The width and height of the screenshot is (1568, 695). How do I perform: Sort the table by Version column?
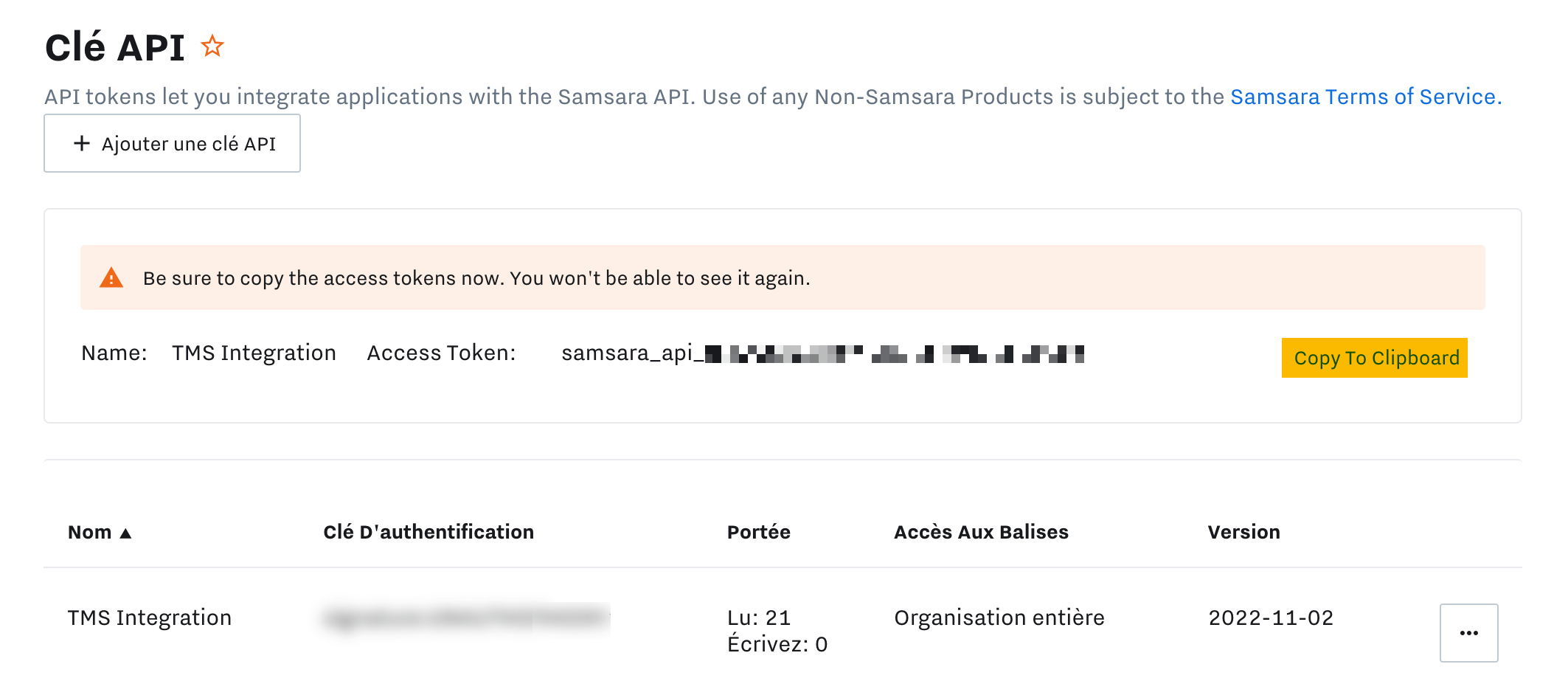pyautogui.click(x=1243, y=531)
